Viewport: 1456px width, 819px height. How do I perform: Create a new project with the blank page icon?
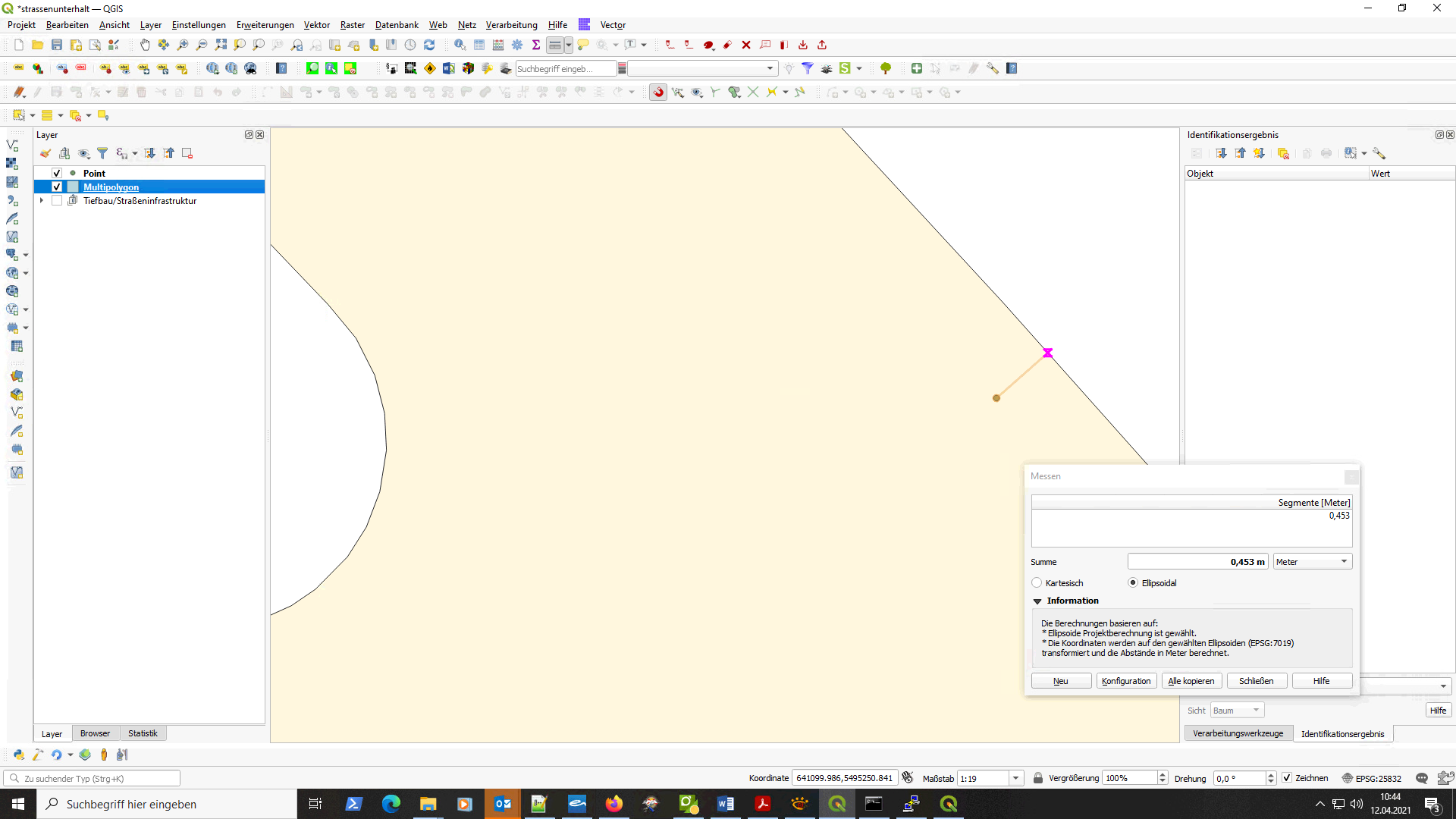18,45
